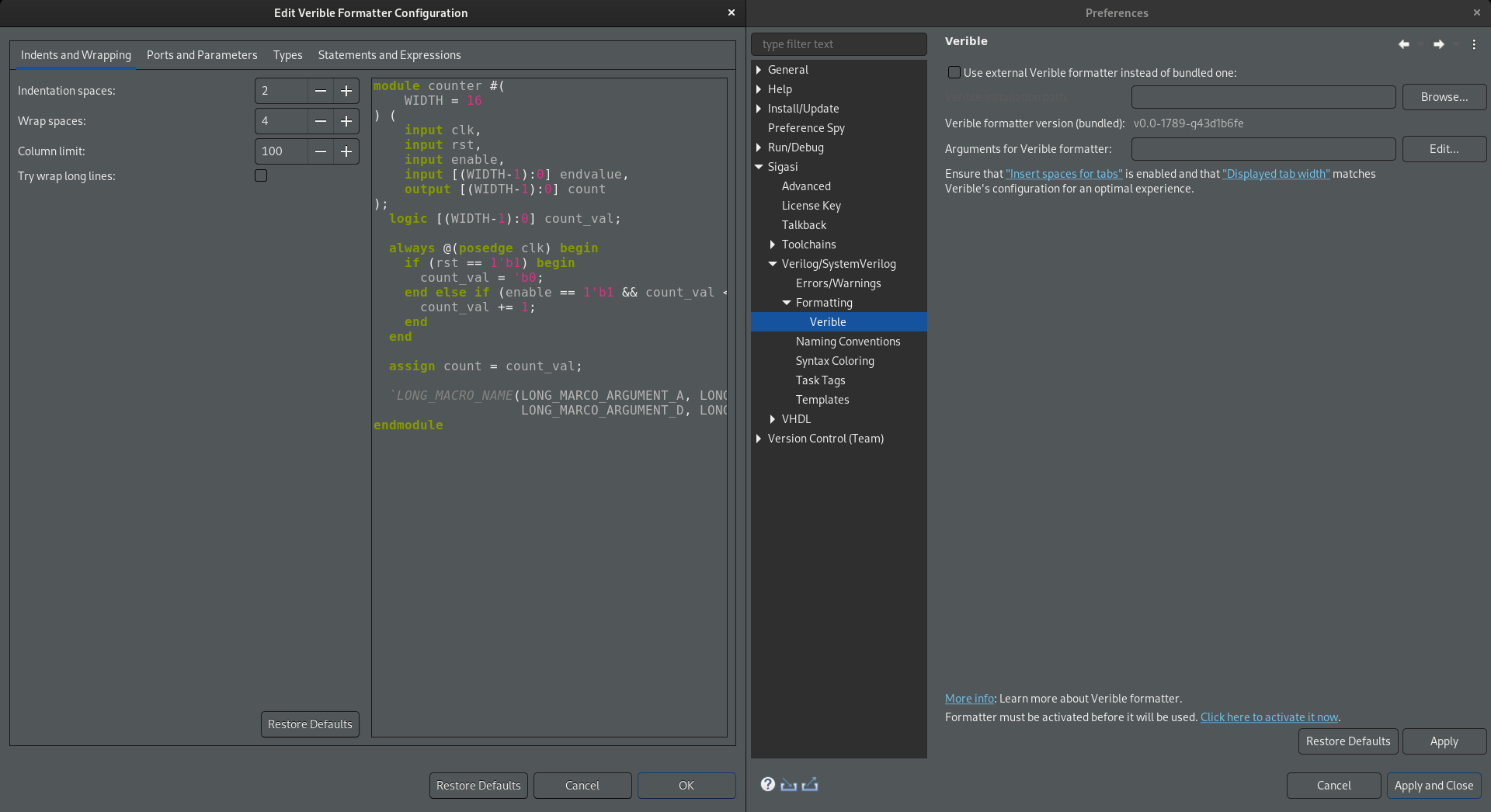Expand the Install/Update tree node
The width and height of the screenshot is (1491, 812).
[x=759, y=109]
